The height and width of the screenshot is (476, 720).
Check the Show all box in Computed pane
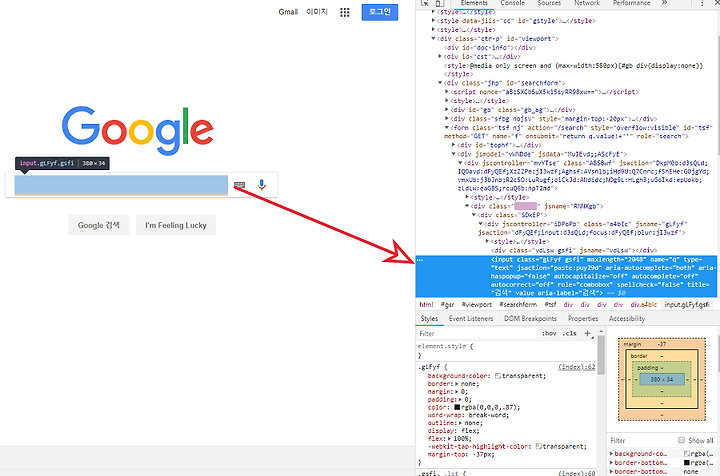[681, 440]
